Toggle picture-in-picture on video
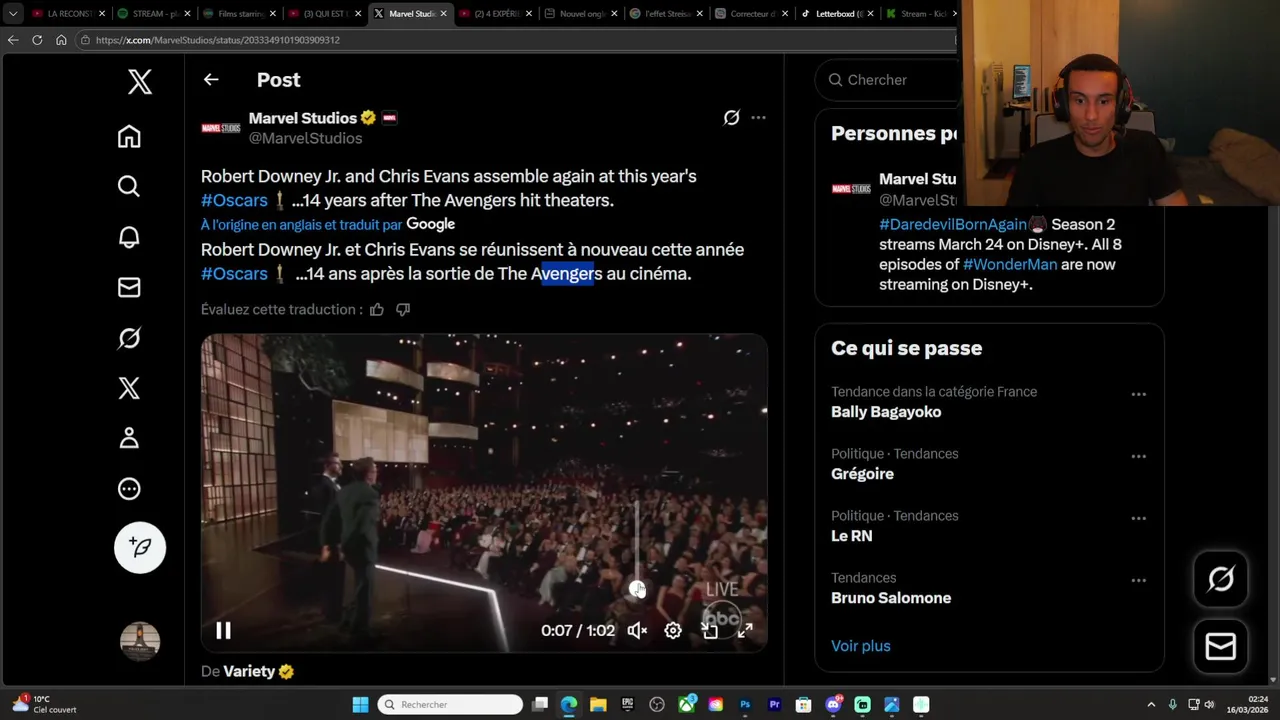Image resolution: width=1280 pixels, height=720 pixels. pyautogui.click(x=710, y=630)
